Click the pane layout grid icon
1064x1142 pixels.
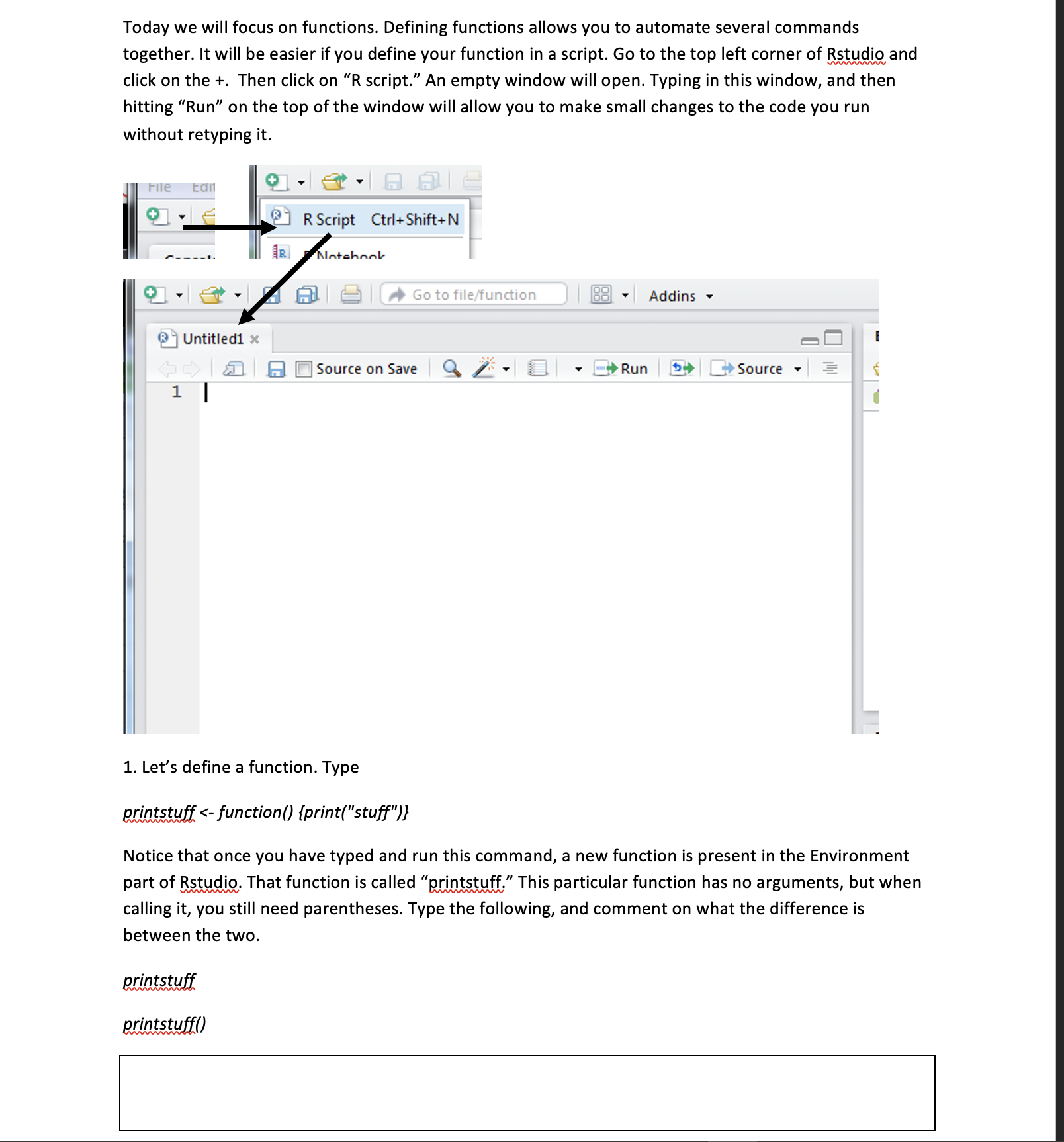coord(601,295)
